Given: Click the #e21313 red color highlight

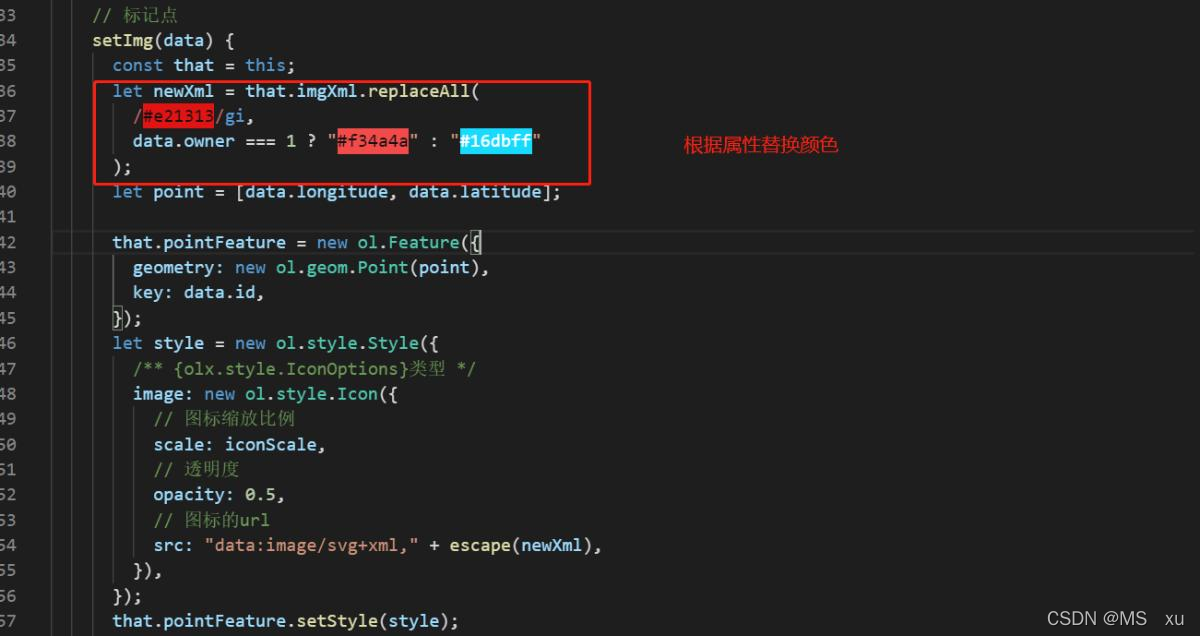Looking at the screenshot, I should (x=178, y=116).
